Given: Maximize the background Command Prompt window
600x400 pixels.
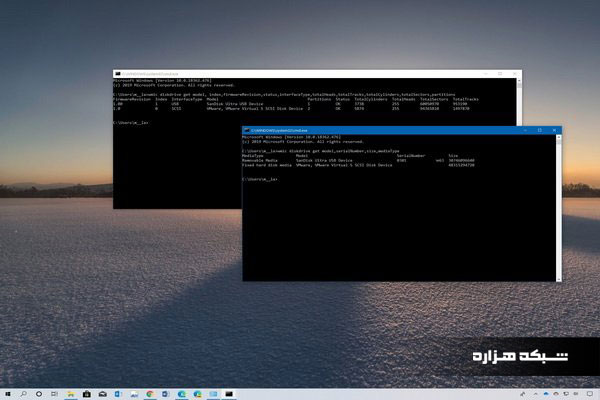Looking at the screenshot, I should pos(500,74).
